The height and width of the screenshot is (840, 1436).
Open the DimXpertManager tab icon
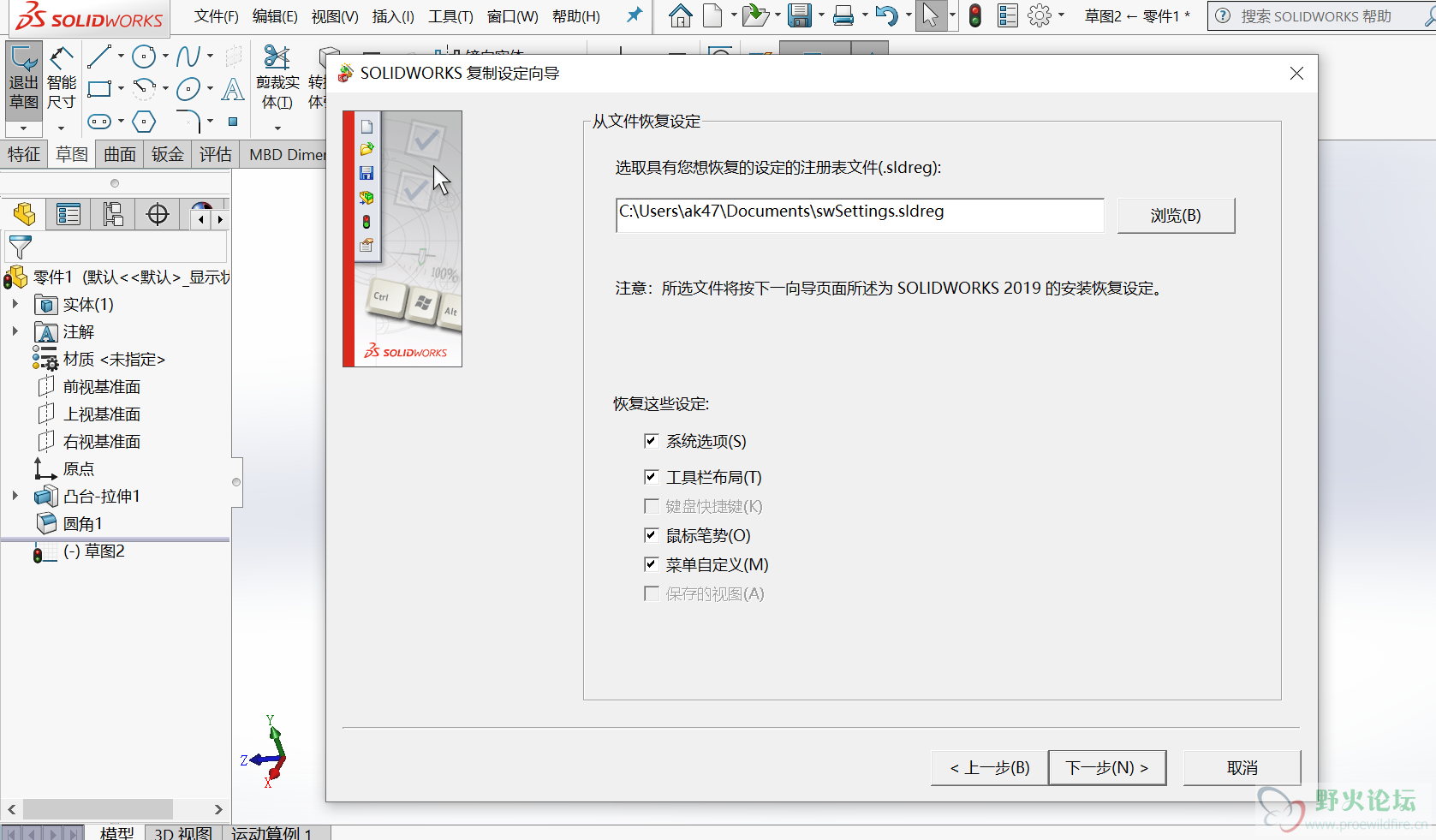(158, 214)
